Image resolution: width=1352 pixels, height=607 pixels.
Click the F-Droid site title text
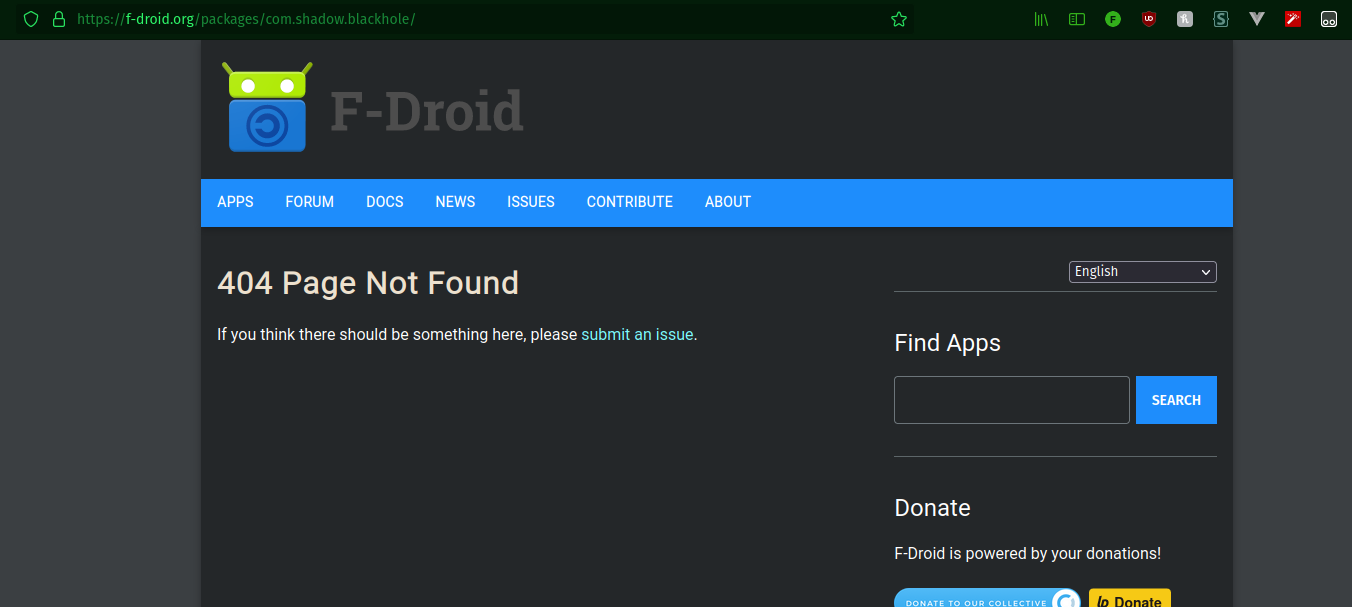point(427,111)
